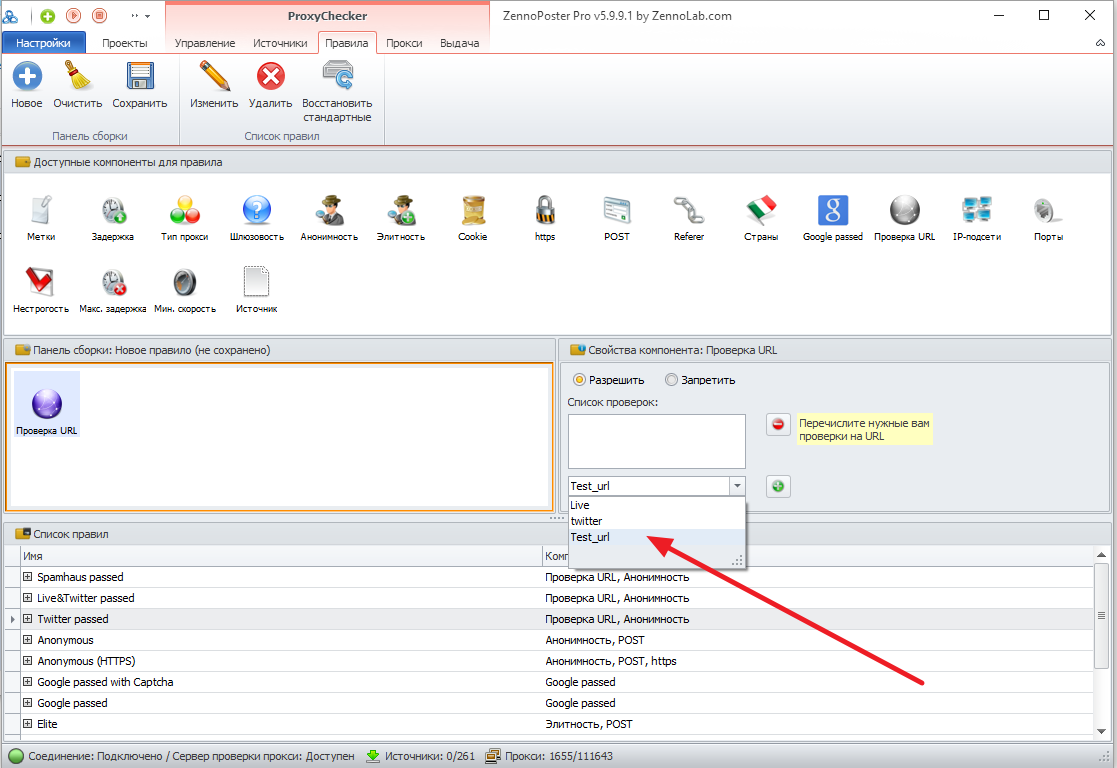
Task: Select the Анонимность component icon
Action: pos(329,211)
